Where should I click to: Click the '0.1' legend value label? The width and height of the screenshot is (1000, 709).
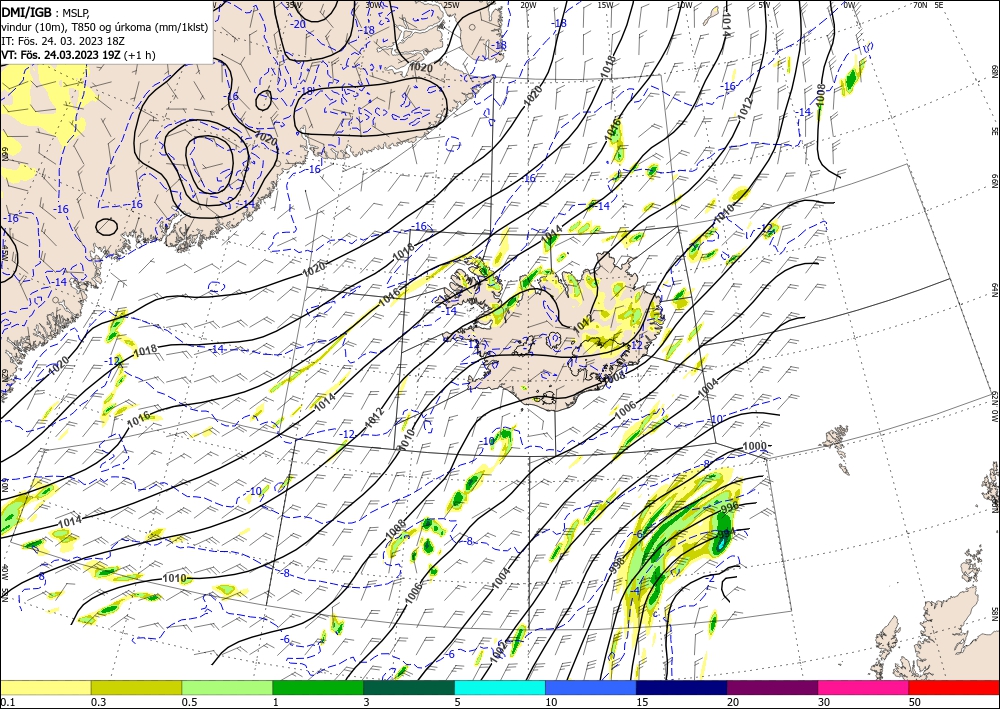tap(6, 702)
